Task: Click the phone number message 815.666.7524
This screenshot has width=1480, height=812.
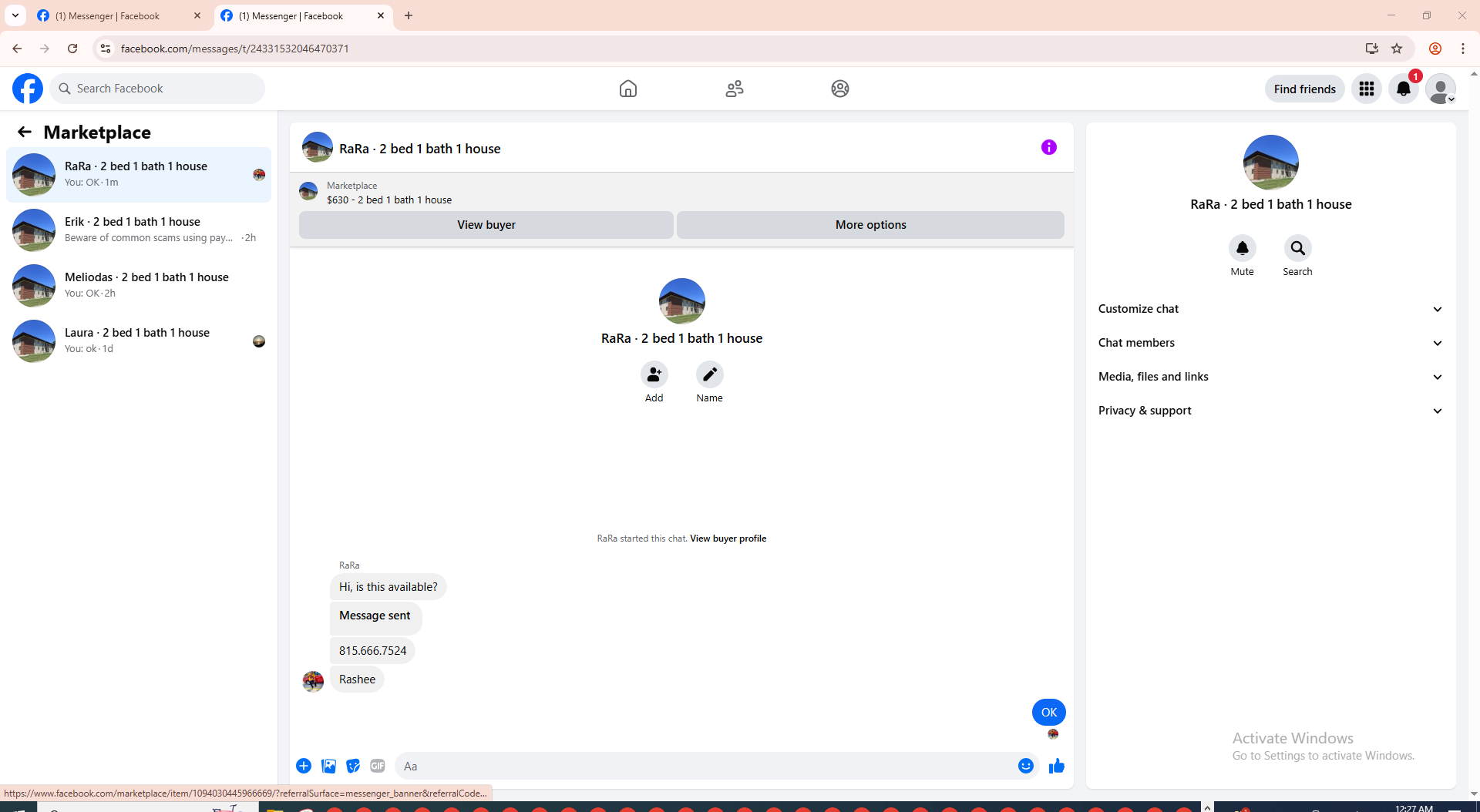Action: [x=372, y=651]
